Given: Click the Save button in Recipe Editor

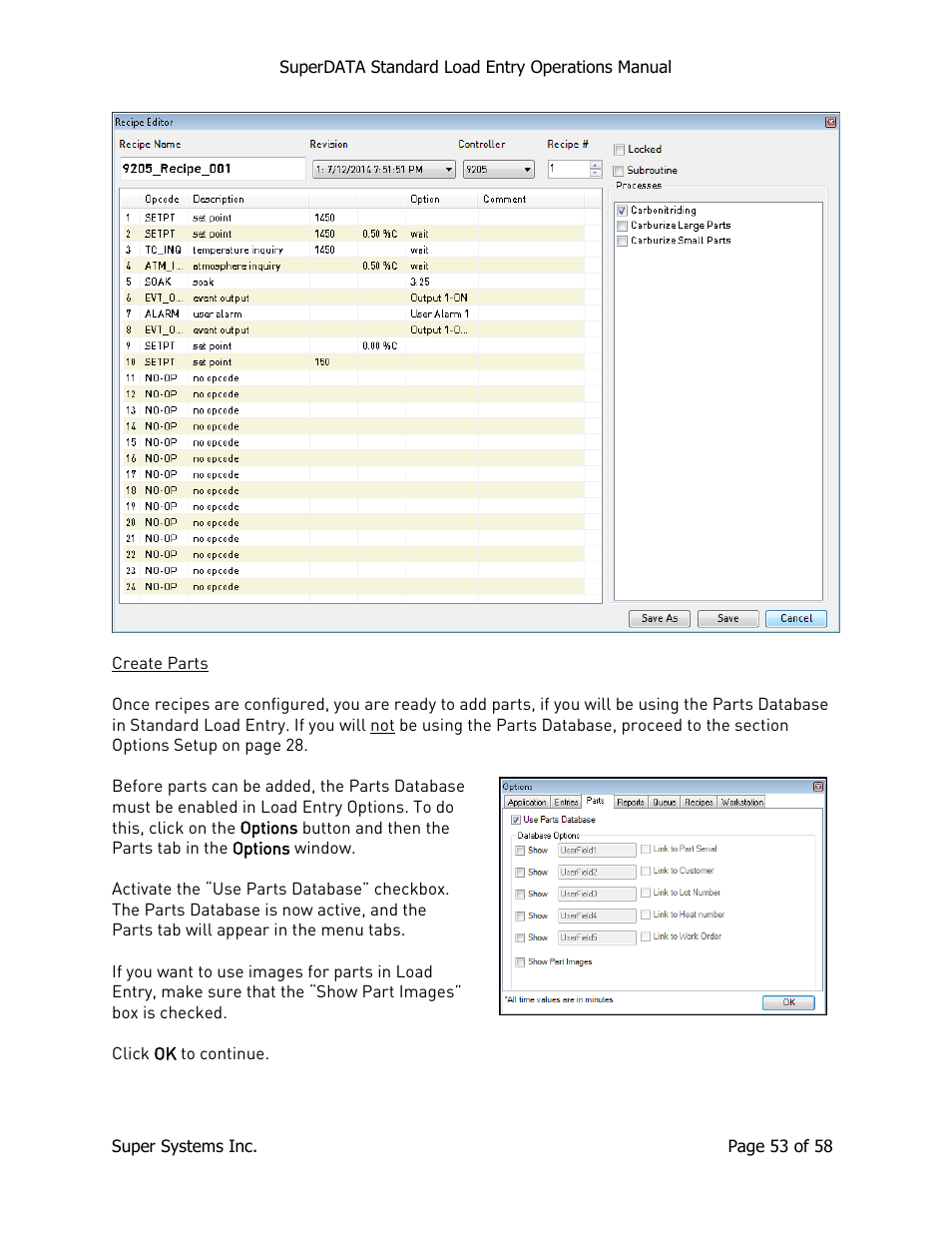Looking at the screenshot, I should point(728,619).
